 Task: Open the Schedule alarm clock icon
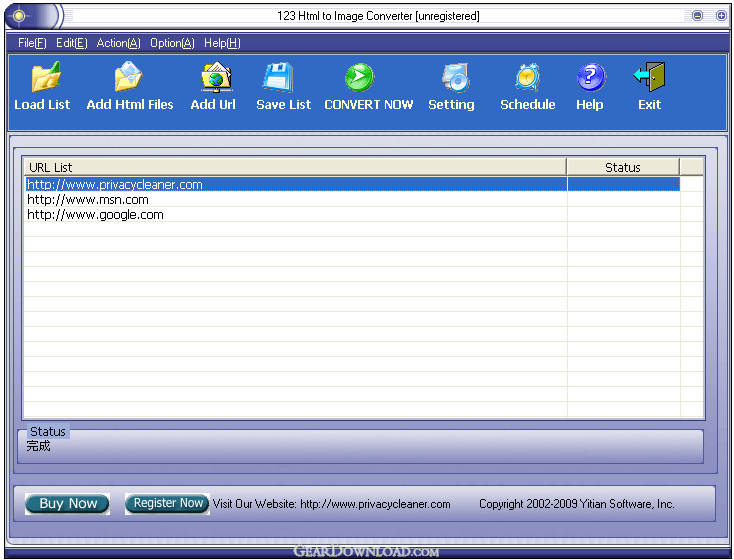[x=528, y=77]
